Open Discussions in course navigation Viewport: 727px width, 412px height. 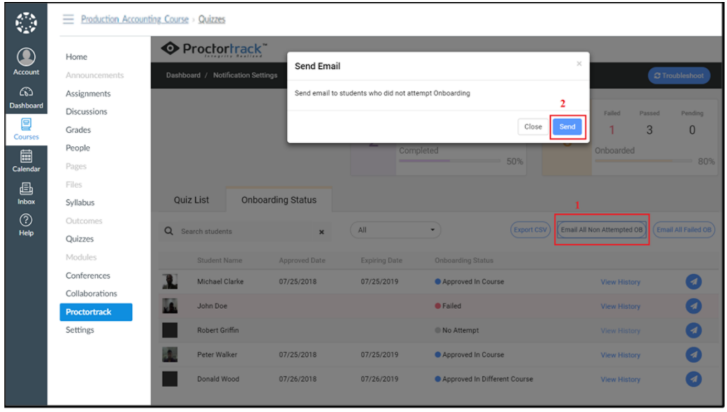click(86, 112)
